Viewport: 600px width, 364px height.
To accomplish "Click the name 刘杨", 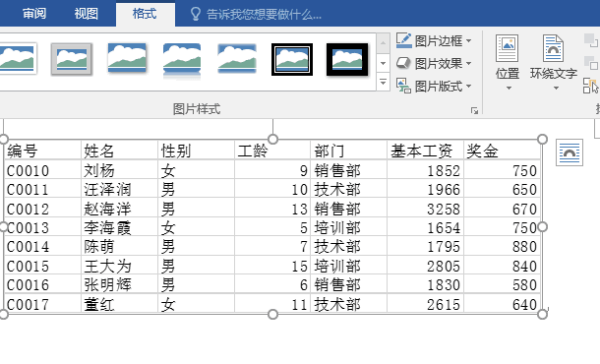I will point(99,170).
